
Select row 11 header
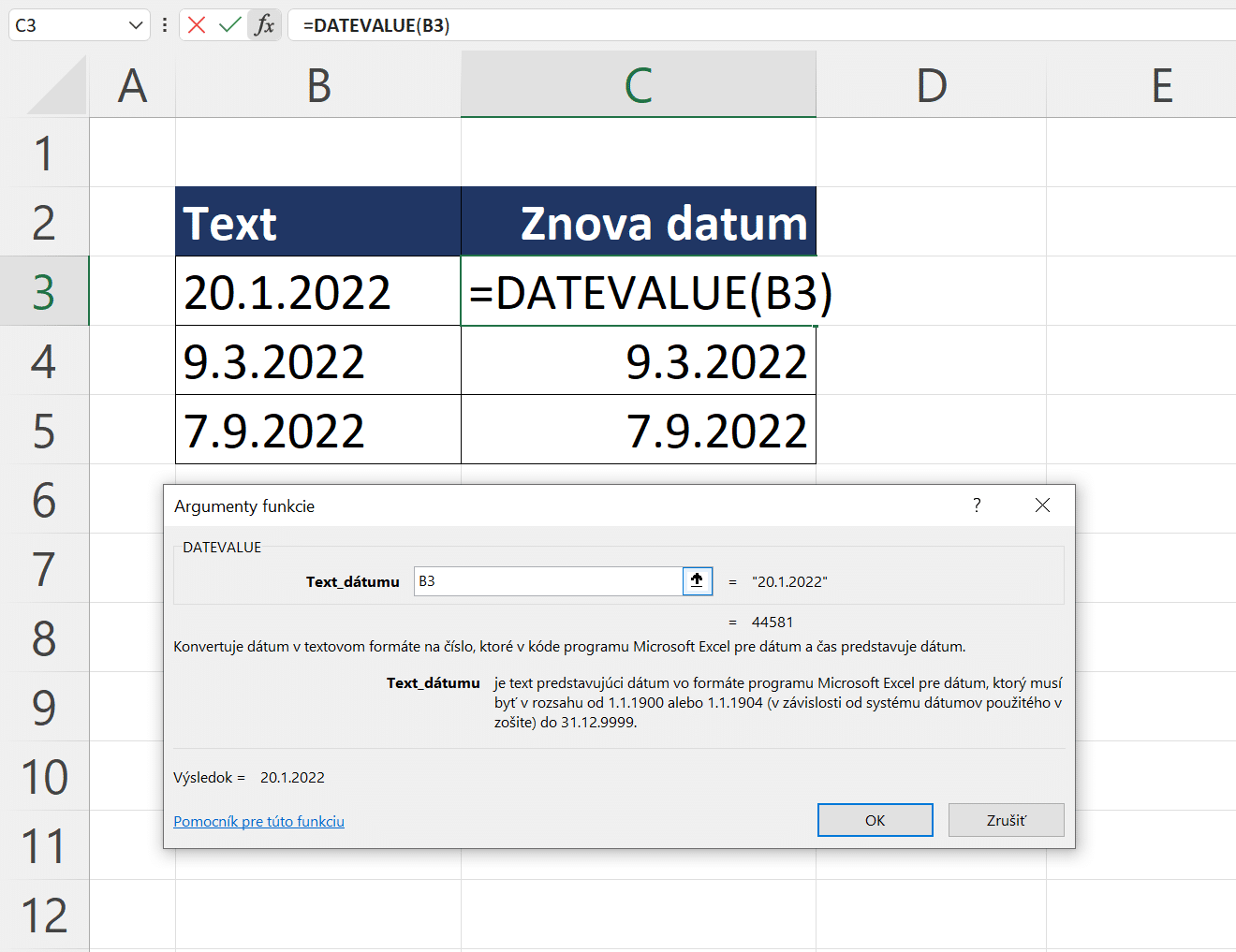[44, 845]
